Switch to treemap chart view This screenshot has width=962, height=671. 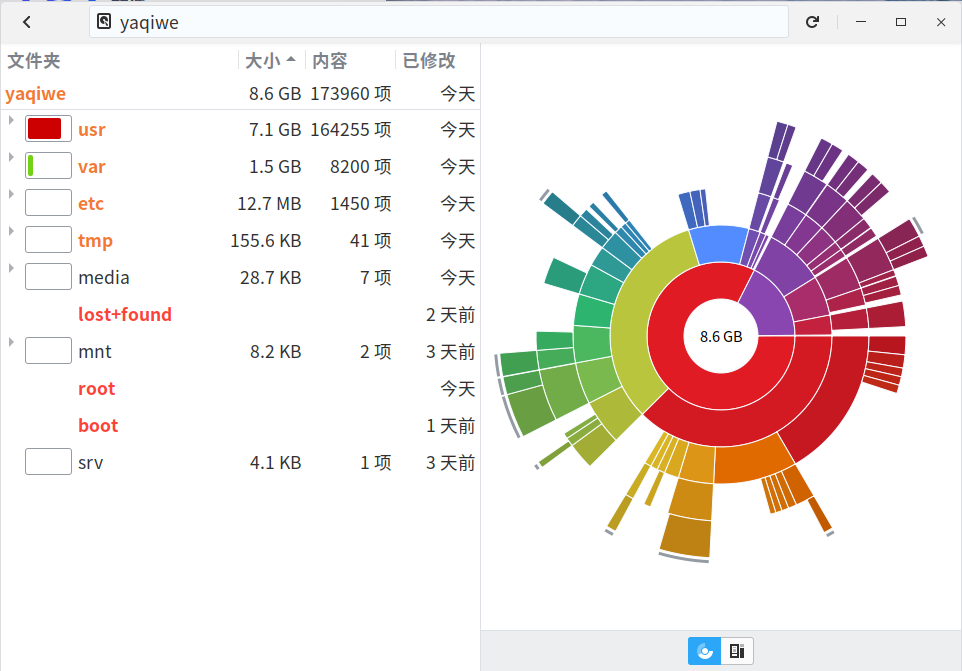(737, 651)
